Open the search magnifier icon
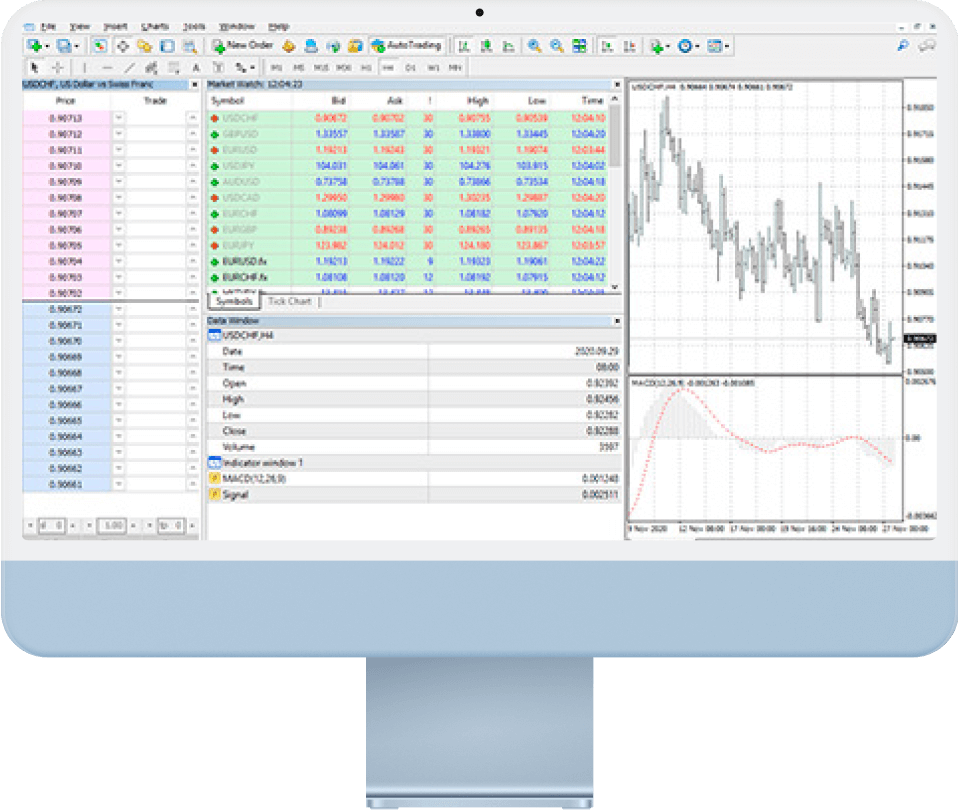 coord(903,46)
